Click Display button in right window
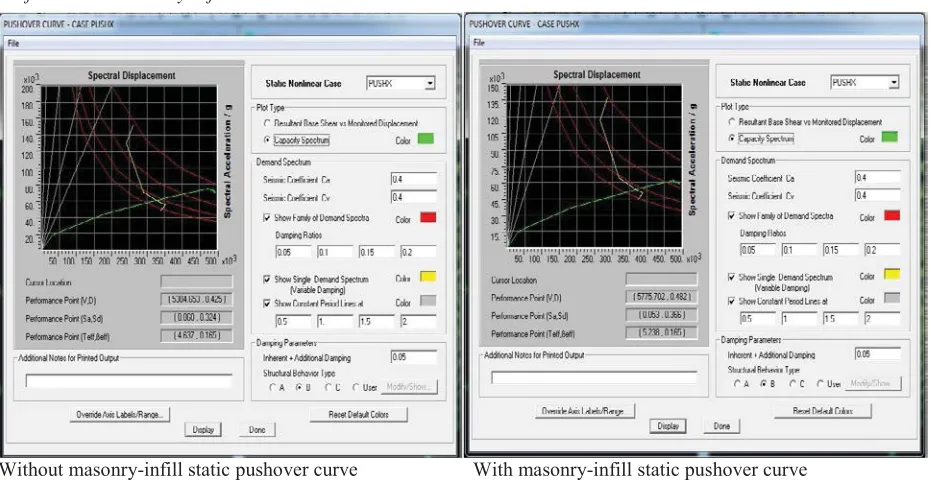930x484 pixels. 668,426
